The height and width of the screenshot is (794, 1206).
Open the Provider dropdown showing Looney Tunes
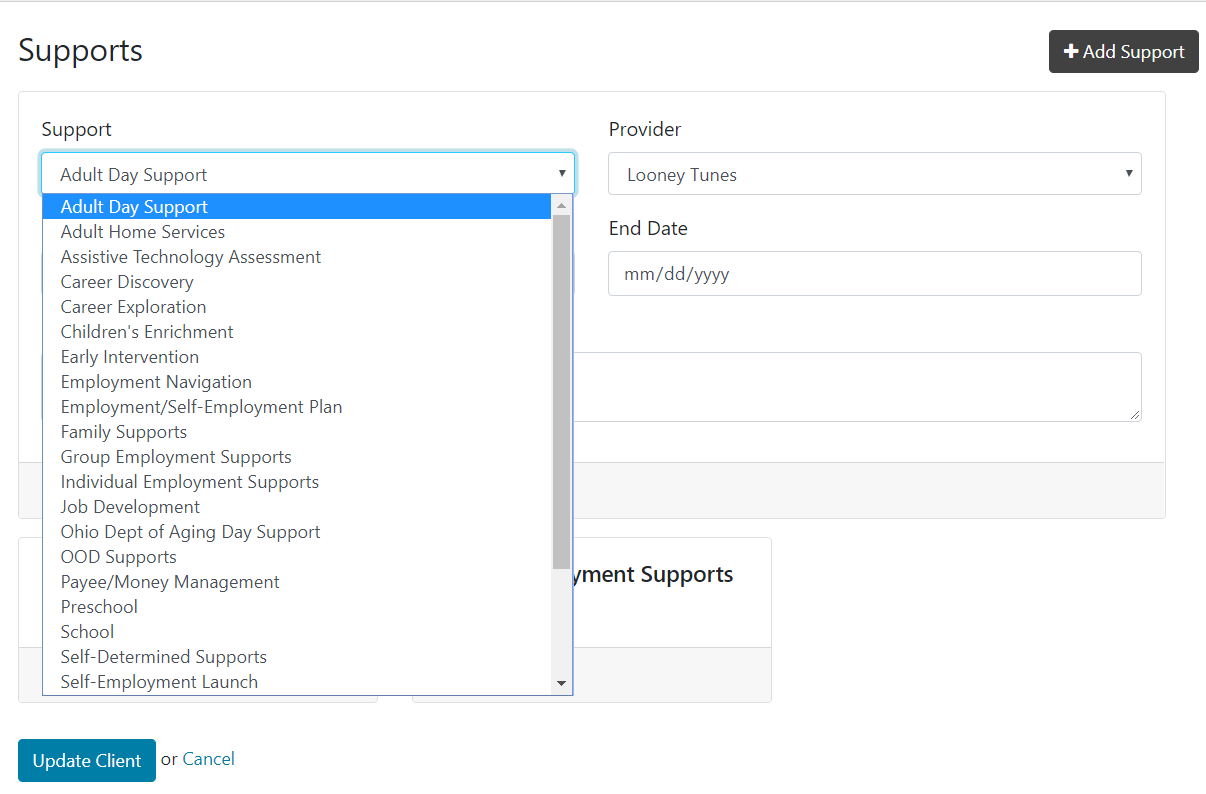point(874,174)
